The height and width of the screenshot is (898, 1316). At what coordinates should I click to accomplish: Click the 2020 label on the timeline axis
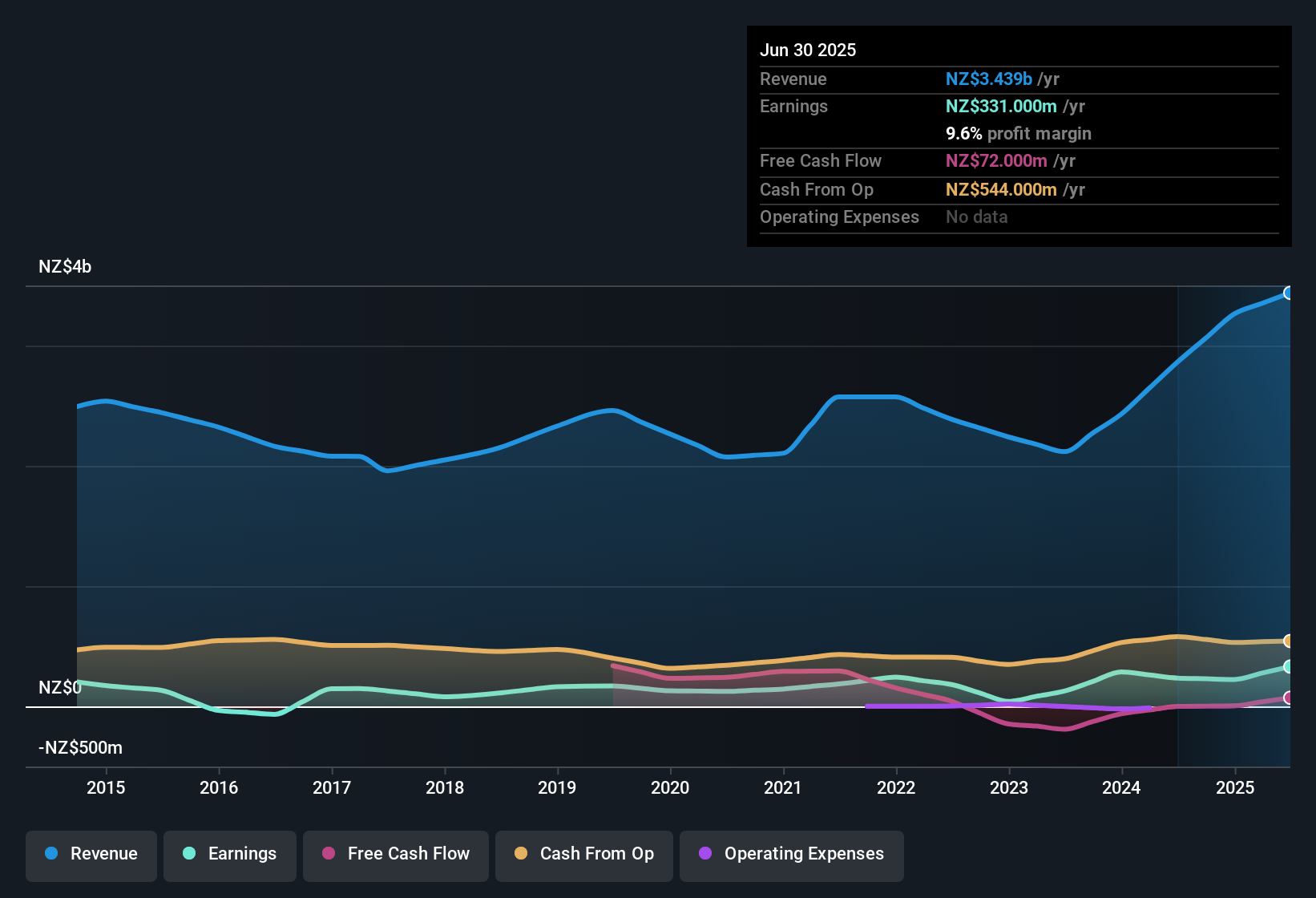pyautogui.click(x=671, y=788)
